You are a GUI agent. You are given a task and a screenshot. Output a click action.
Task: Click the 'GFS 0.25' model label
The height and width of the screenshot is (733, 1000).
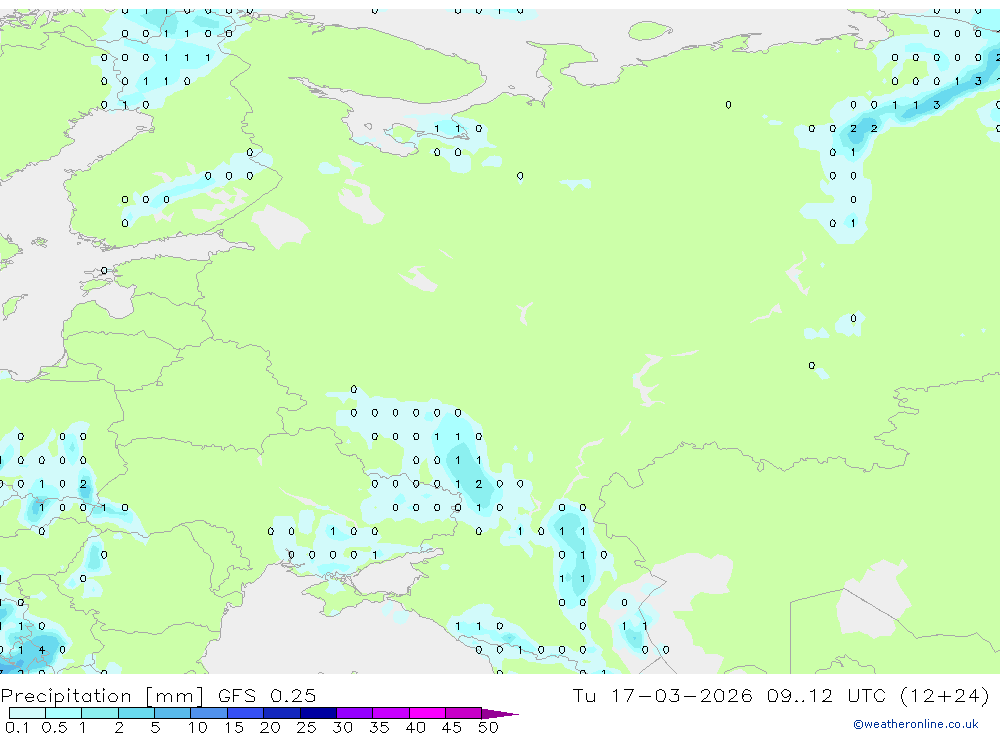pos(267,695)
